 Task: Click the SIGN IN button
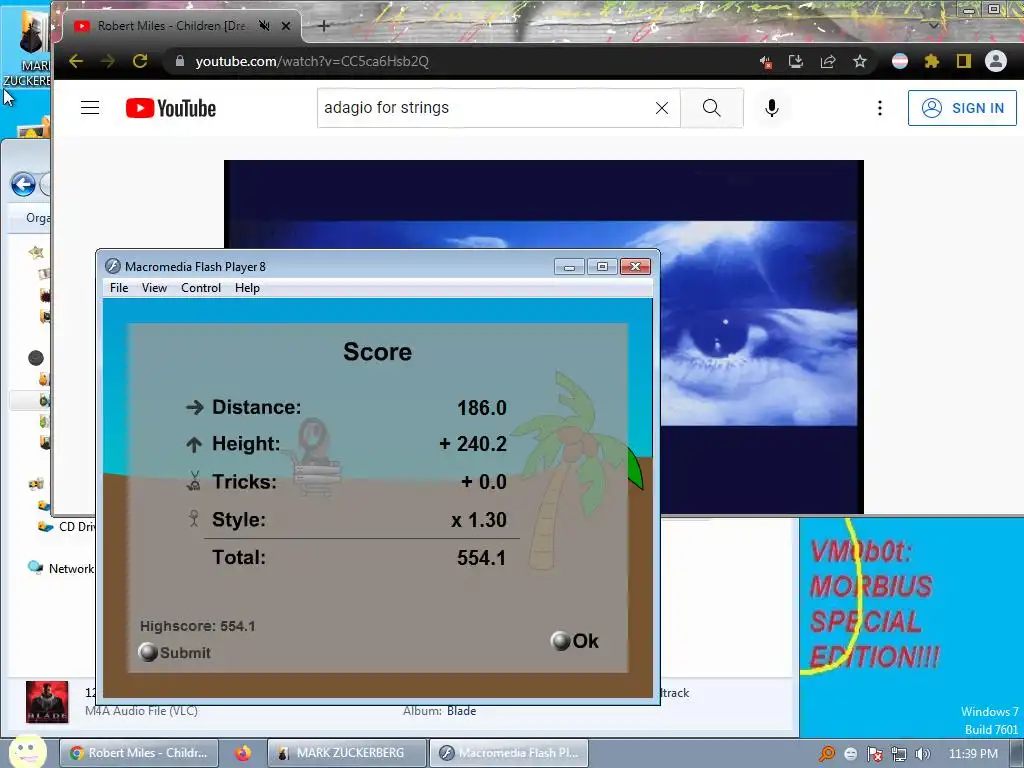coord(962,108)
